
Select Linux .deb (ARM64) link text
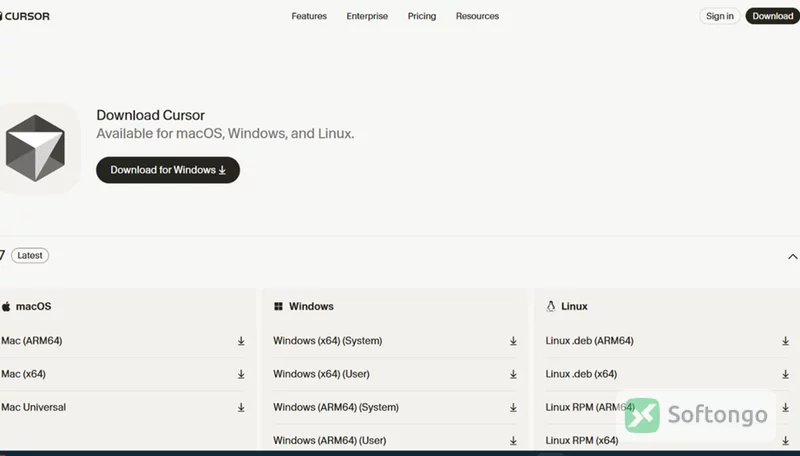(589, 341)
